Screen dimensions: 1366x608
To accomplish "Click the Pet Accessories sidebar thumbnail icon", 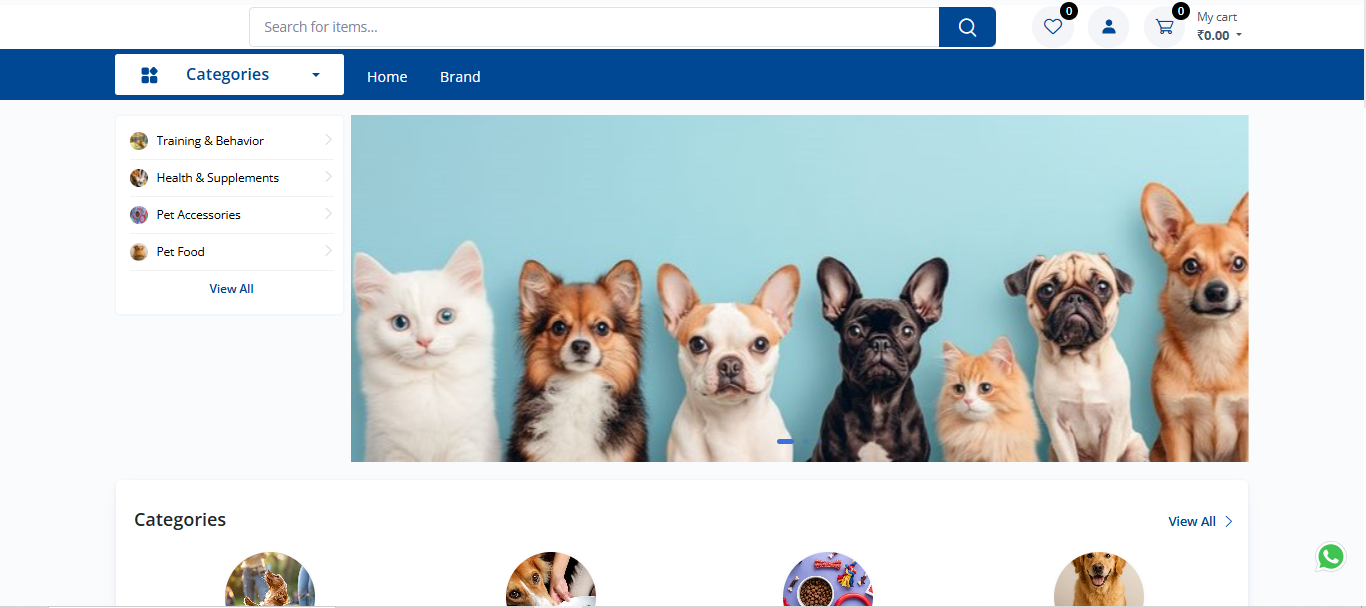I will point(139,215).
